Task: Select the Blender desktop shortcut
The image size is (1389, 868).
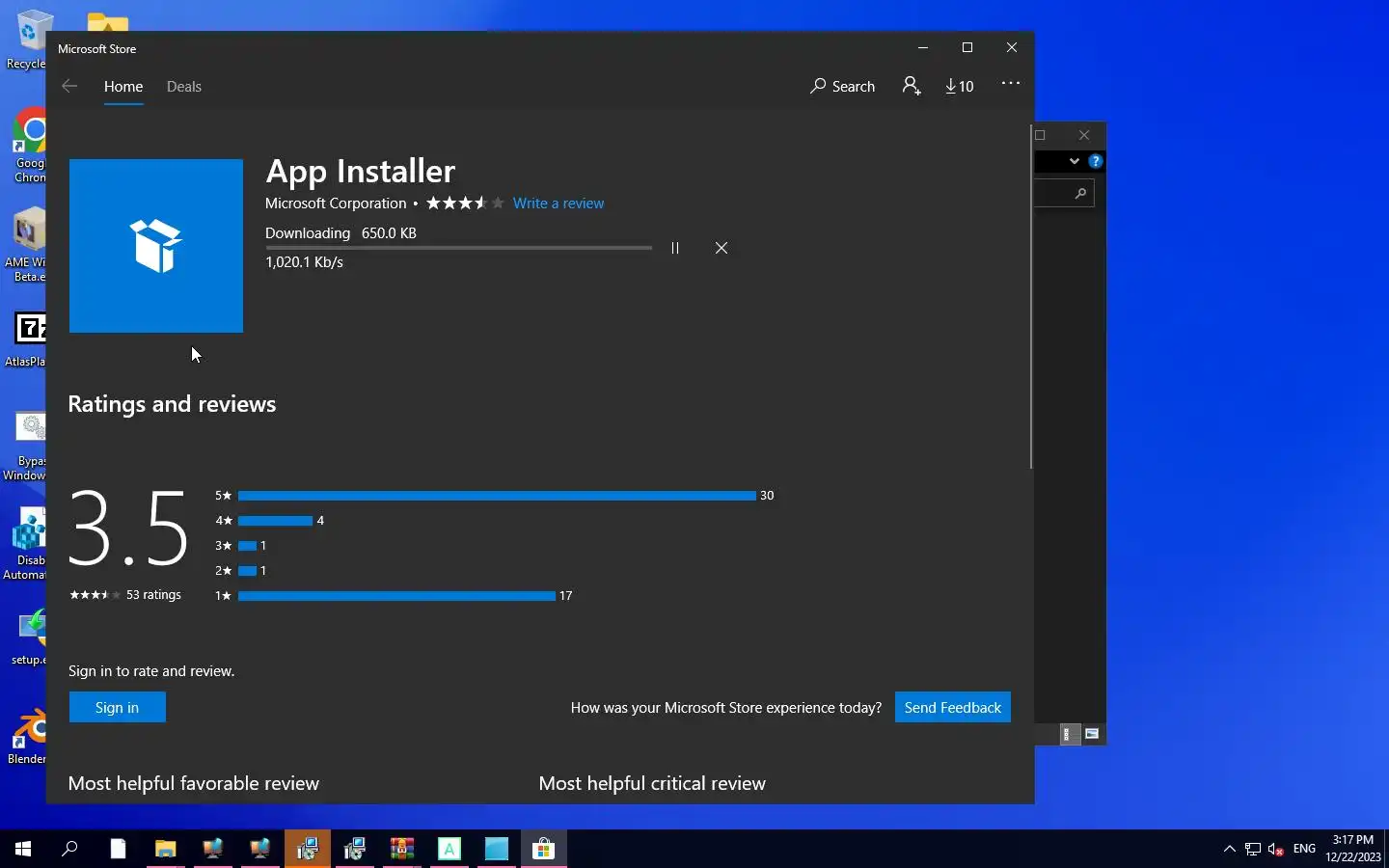Action: [29, 738]
